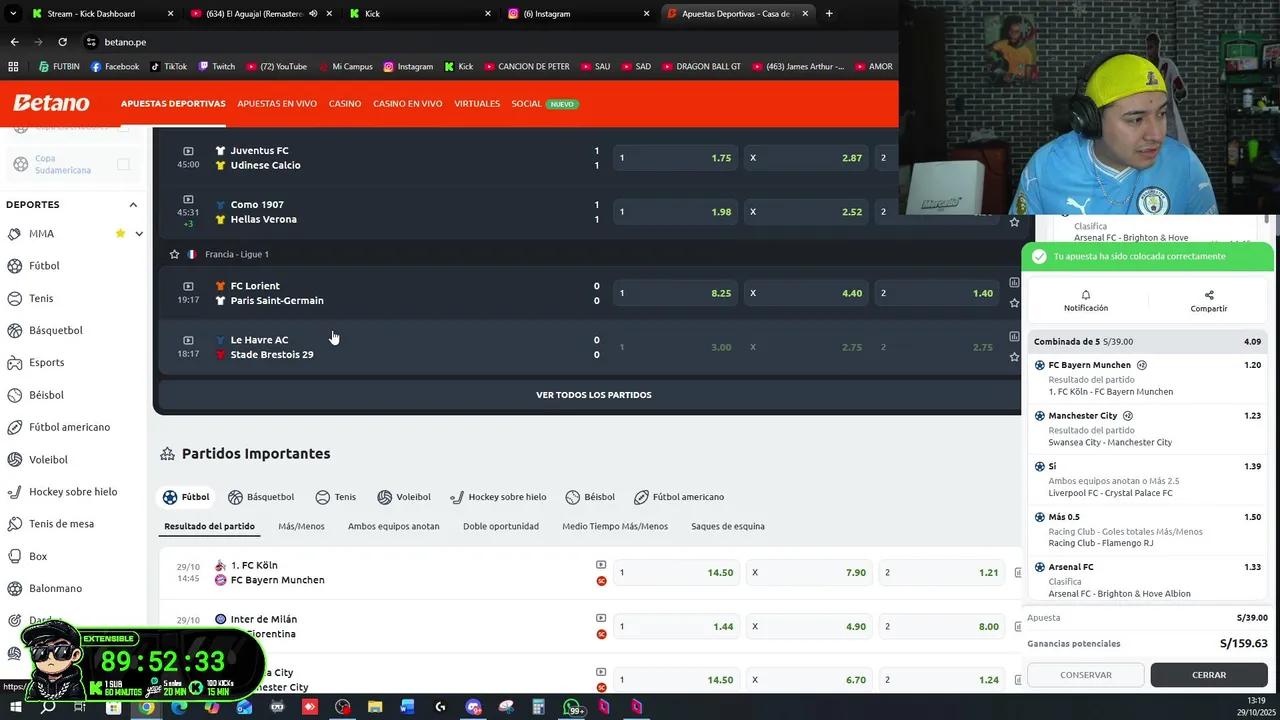
Task: Open the Notificación bell icon
Action: click(x=1086, y=295)
